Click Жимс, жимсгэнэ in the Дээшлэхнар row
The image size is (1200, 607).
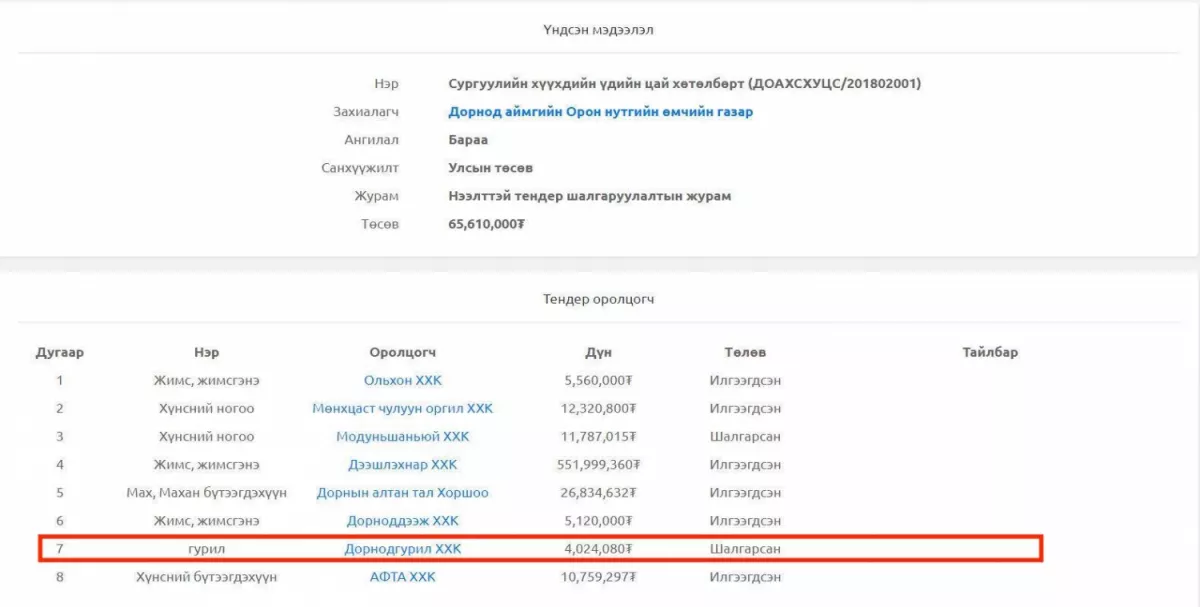[207, 465]
